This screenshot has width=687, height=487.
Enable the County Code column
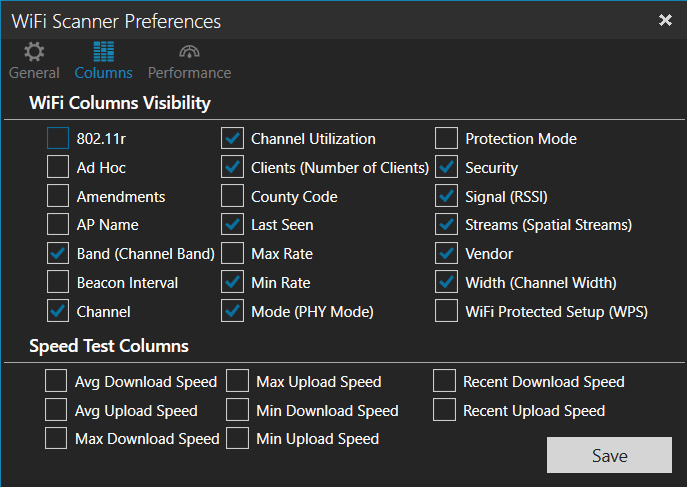[232, 196]
